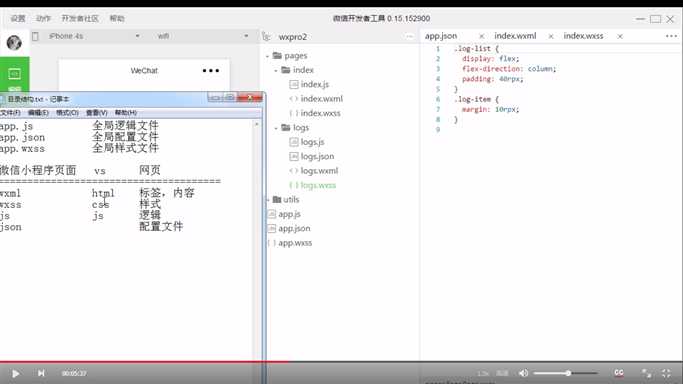Open Notepad's 编辑(E) menu
Screen dimensions: 683x384
(38, 113)
